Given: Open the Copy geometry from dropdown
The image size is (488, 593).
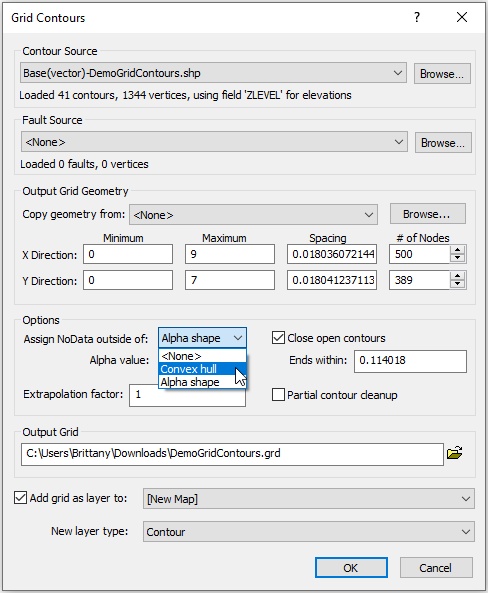Looking at the screenshot, I should point(253,215).
